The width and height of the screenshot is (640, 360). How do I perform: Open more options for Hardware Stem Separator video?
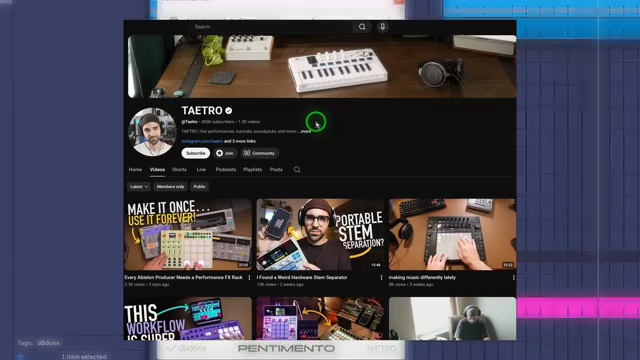click(381, 278)
